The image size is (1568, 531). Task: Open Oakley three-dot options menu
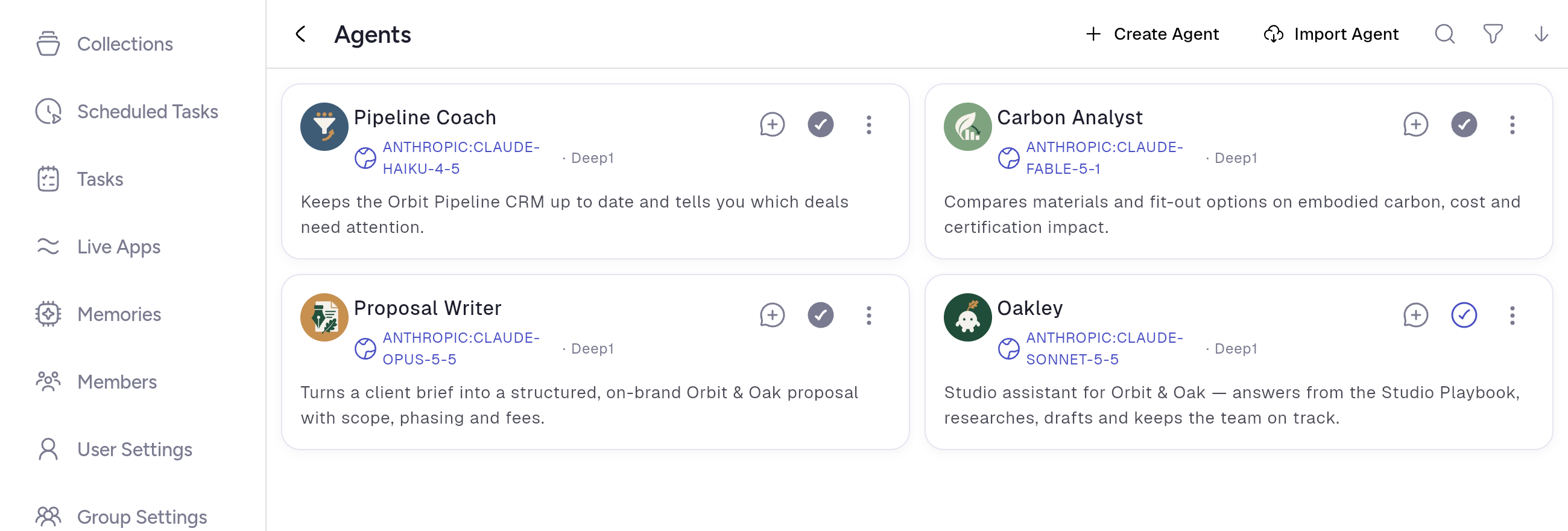coord(1512,316)
